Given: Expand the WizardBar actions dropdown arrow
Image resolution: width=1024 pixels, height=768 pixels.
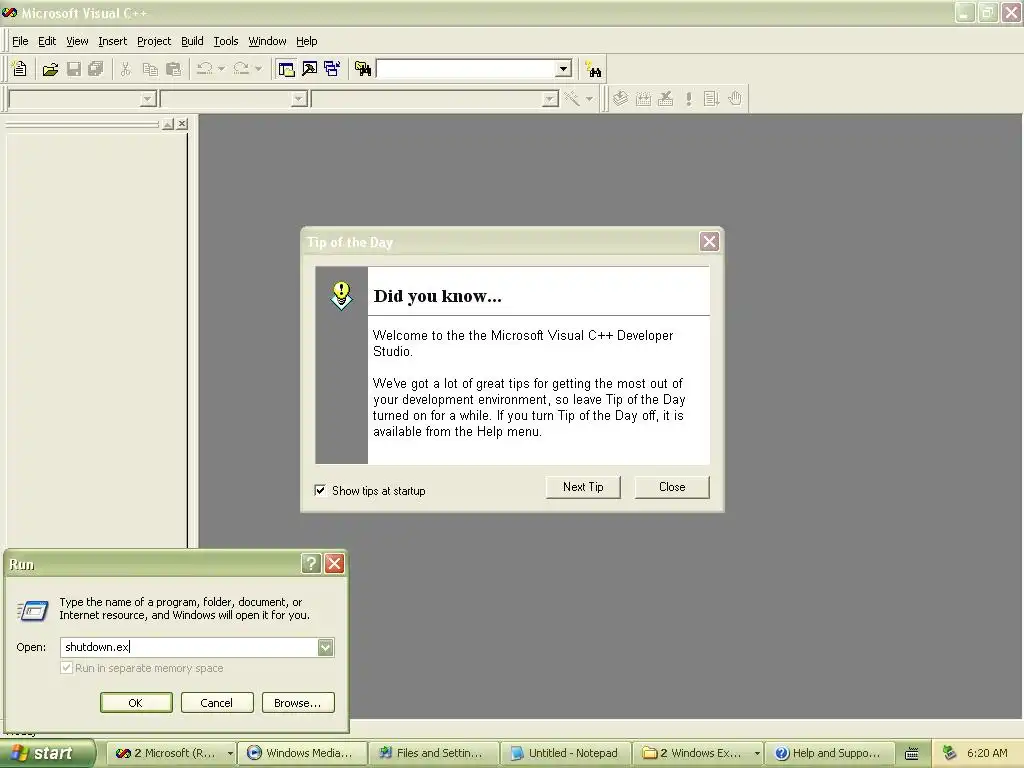Looking at the screenshot, I should (x=589, y=99).
